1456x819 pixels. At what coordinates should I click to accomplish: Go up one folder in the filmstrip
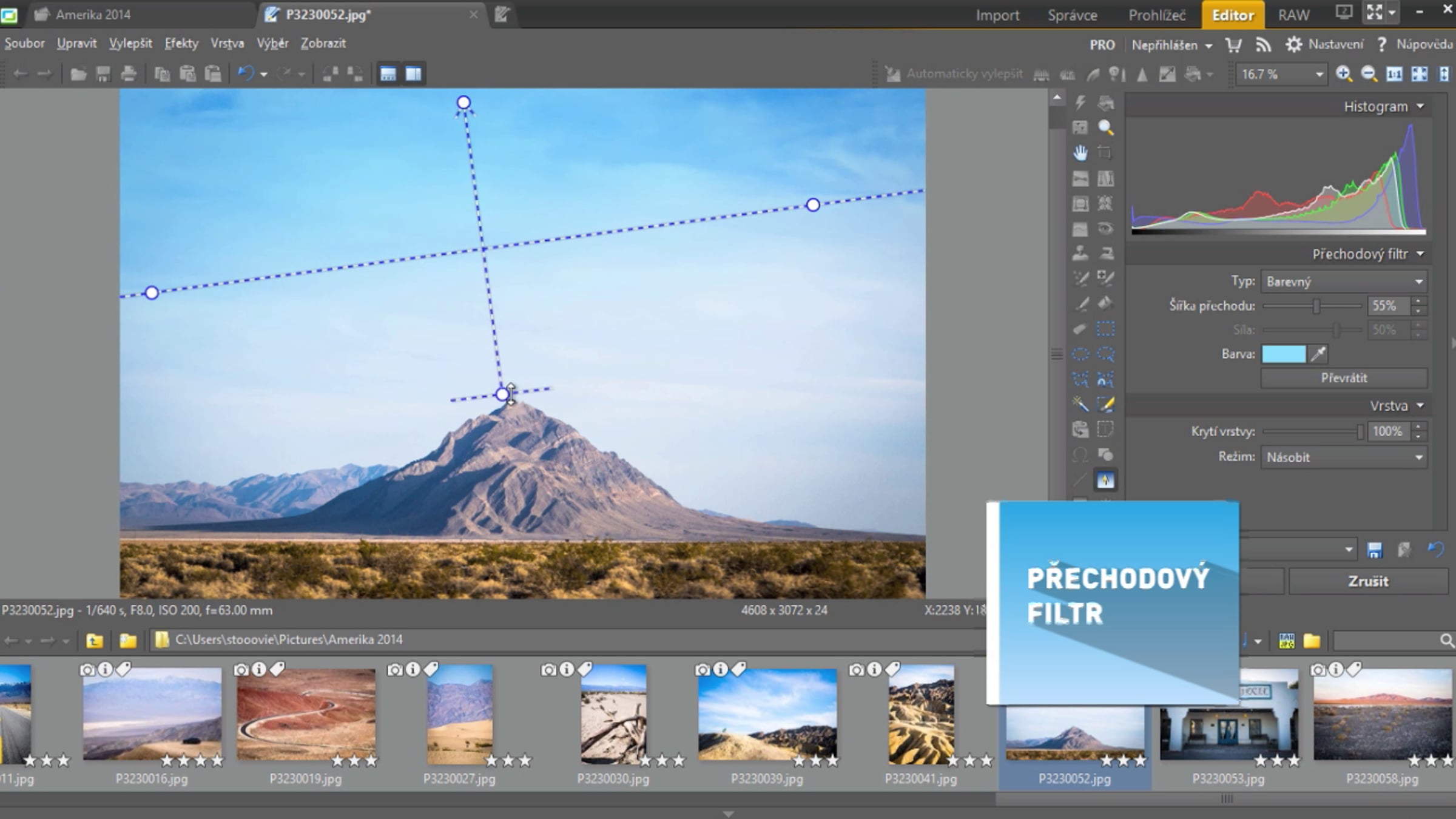95,640
